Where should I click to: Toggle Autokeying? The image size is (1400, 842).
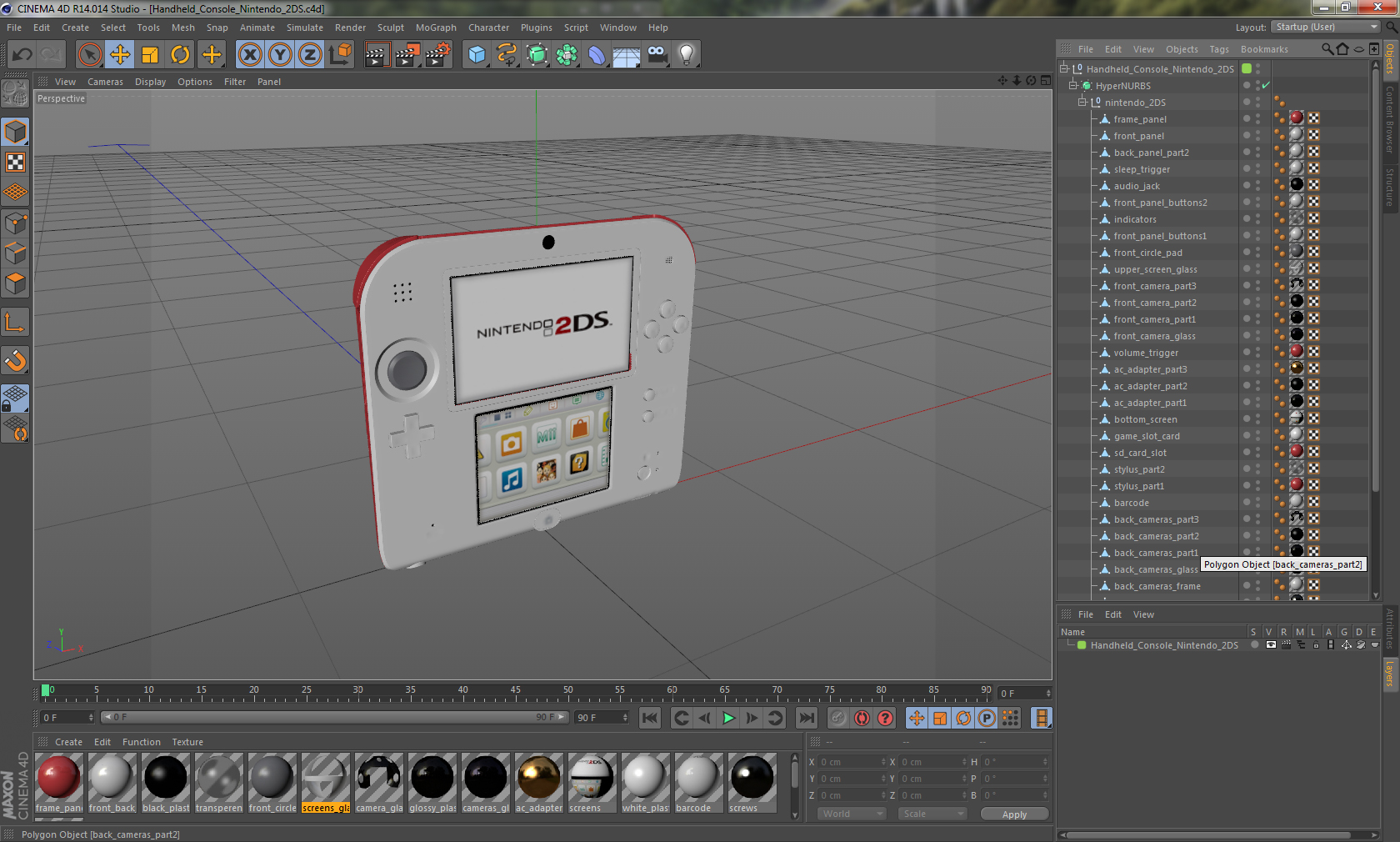pos(862,718)
